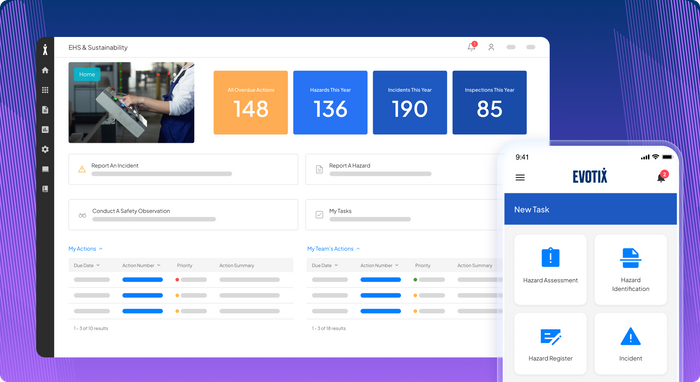
Task: Tap the Hazard Assessment clipboard icon
Action: pyautogui.click(x=550, y=257)
